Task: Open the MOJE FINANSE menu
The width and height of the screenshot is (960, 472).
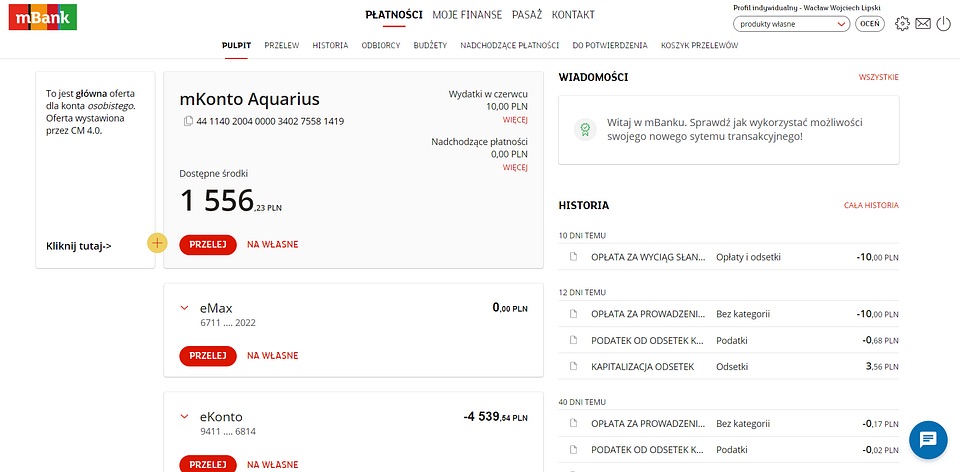Action: 467,15
